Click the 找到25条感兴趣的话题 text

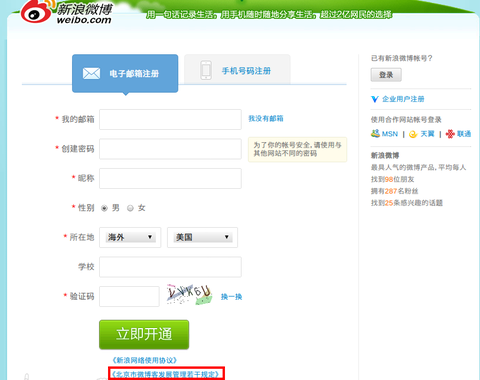pyautogui.click(x=407, y=203)
